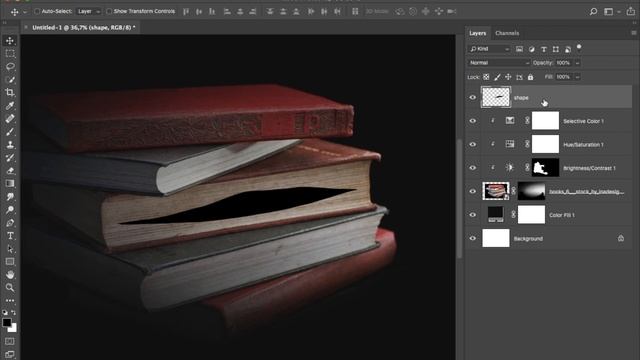Select the books layer gradient mask thumbnail
The height and width of the screenshot is (360, 640).
531,191
